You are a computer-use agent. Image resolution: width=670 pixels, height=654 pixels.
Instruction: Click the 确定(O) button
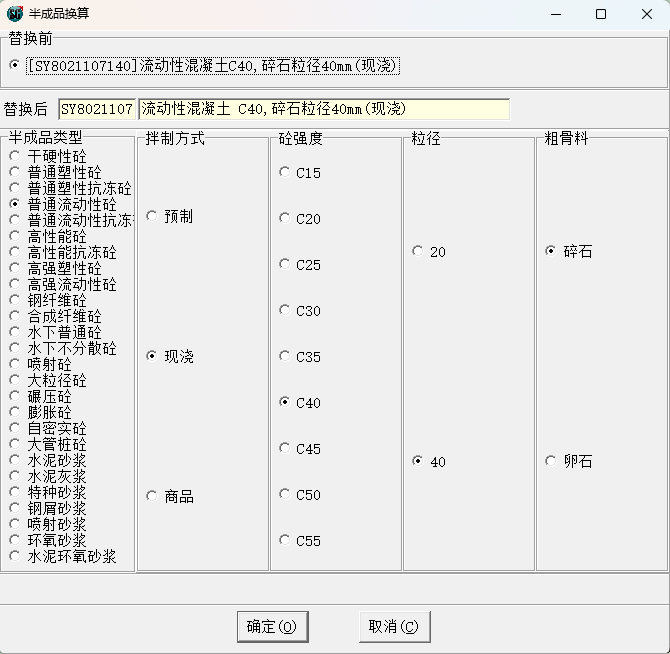click(272, 627)
